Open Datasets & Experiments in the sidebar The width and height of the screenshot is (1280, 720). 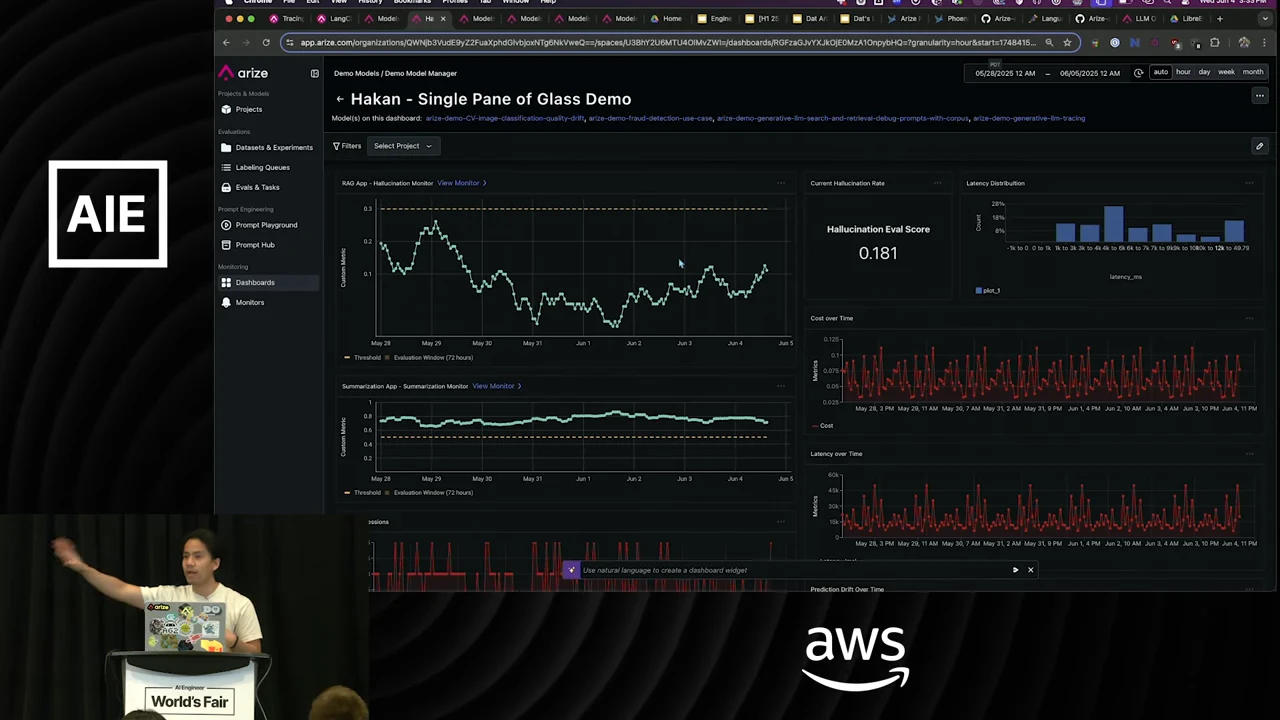(273, 147)
